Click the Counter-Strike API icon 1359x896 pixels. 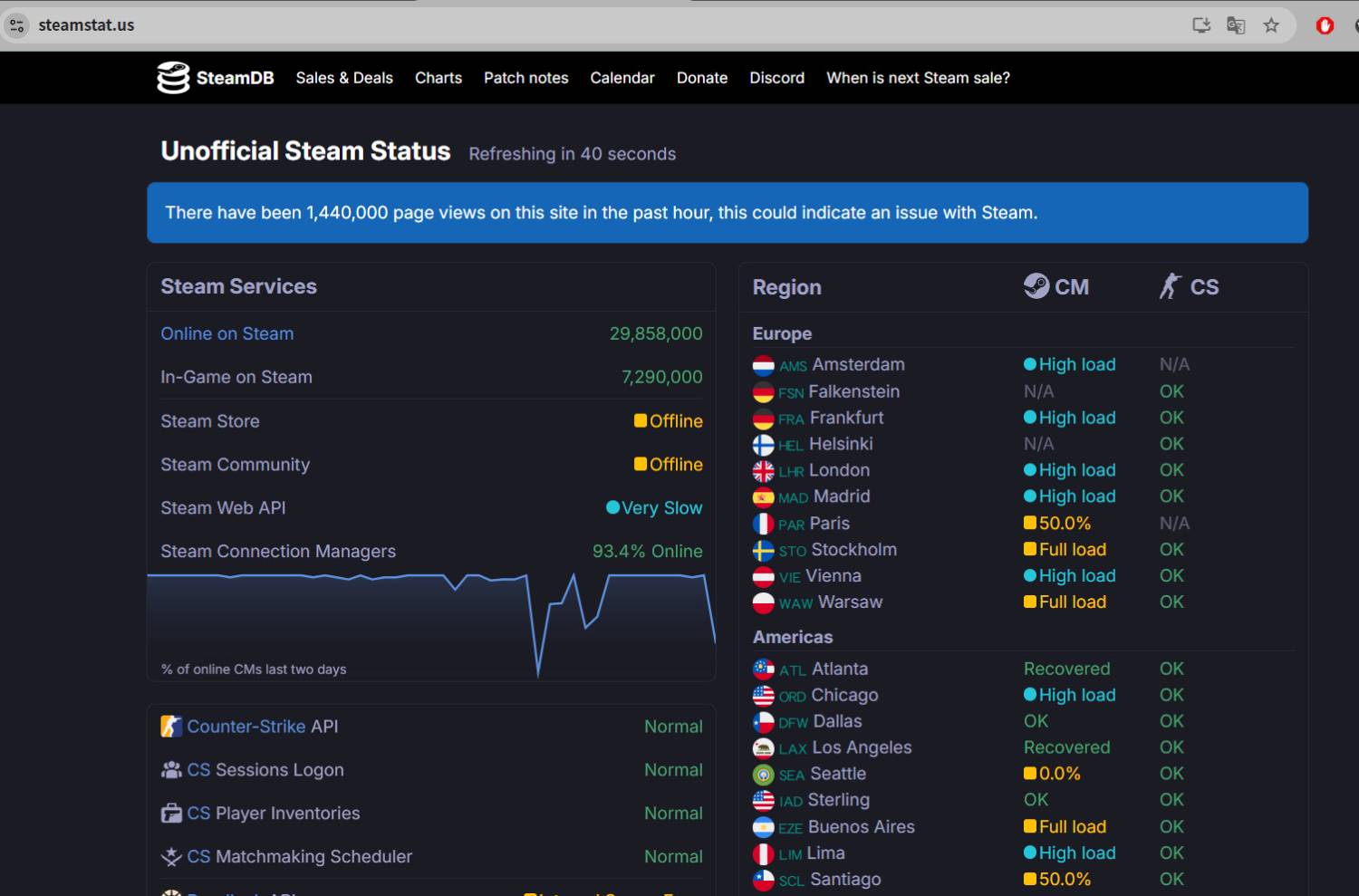coord(171,727)
